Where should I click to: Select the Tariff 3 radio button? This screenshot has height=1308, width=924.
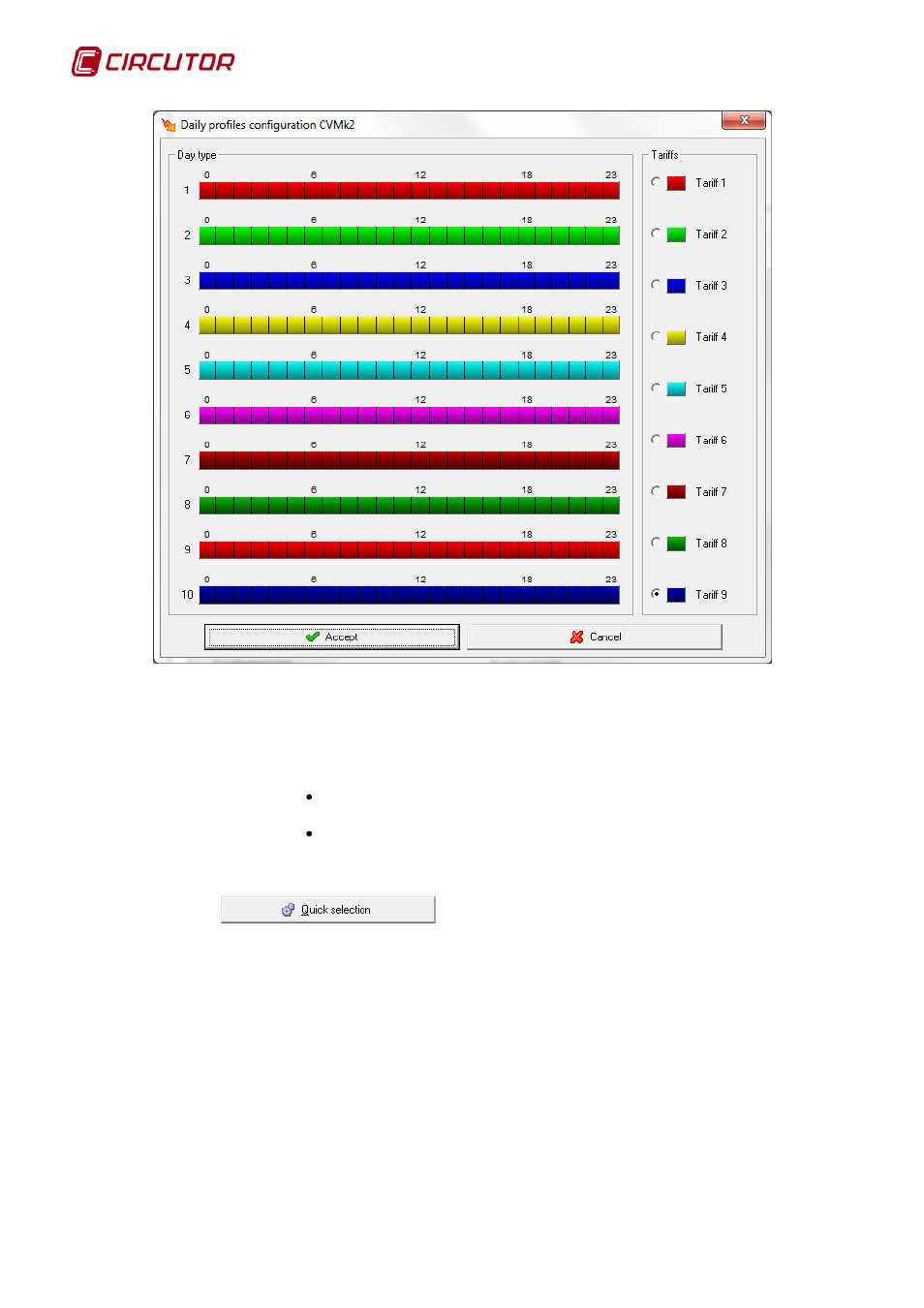tap(656, 285)
